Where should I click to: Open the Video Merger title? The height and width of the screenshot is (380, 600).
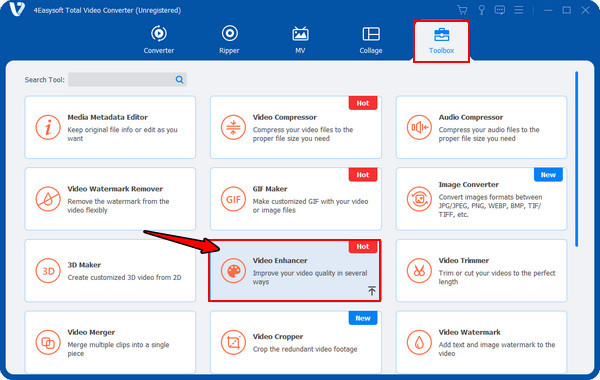pos(91,332)
